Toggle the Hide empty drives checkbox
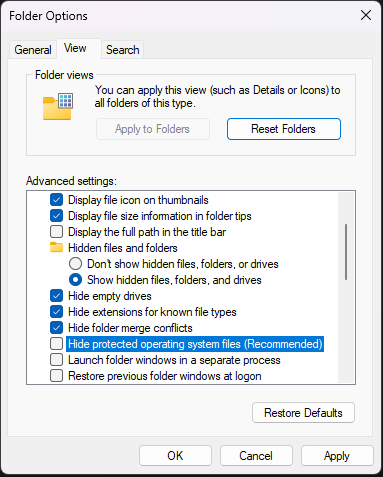 pyautogui.click(x=56, y=296)
